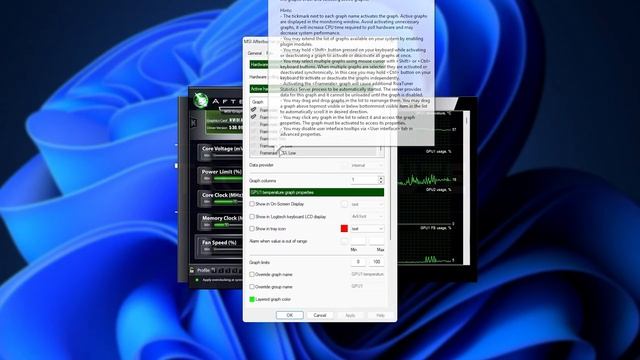Click the GPU1 temperature graph properties header

click(x=317, y=192)
